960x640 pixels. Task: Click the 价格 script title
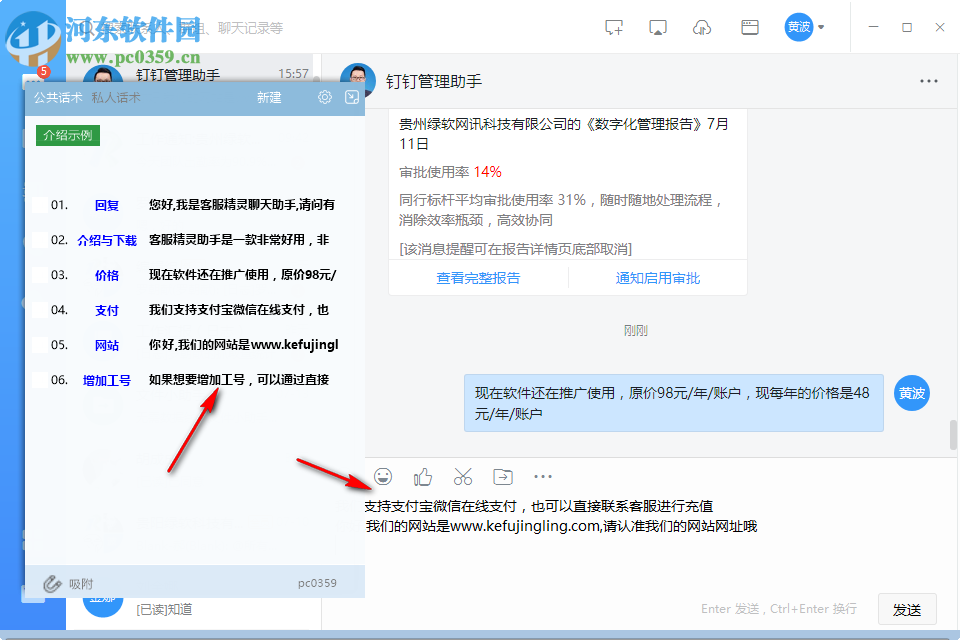[107, 275]
